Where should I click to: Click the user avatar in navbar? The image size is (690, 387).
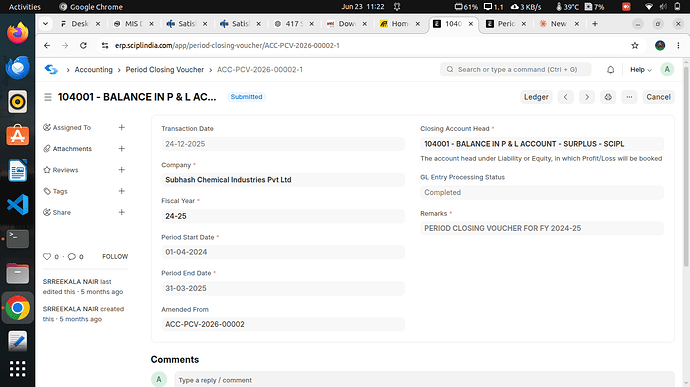point(667,70)
